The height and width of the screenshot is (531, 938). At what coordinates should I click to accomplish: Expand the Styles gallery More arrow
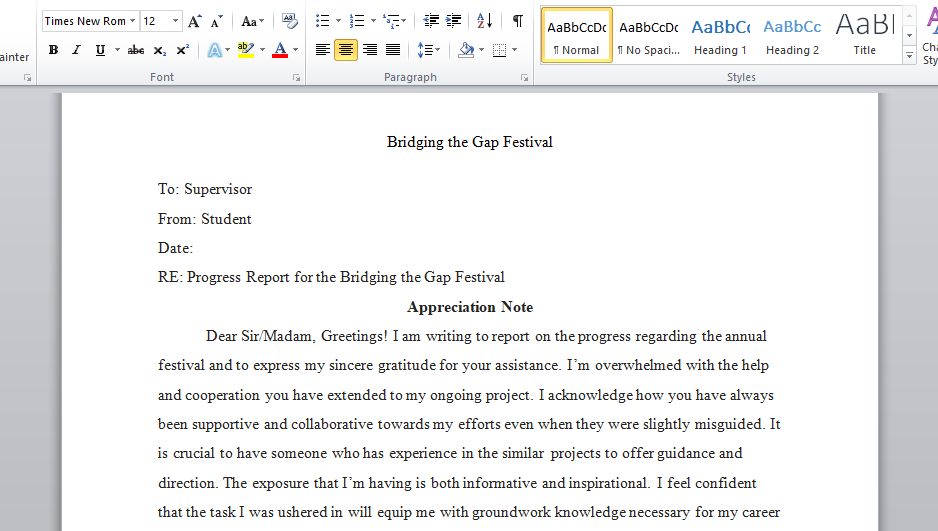909,56
